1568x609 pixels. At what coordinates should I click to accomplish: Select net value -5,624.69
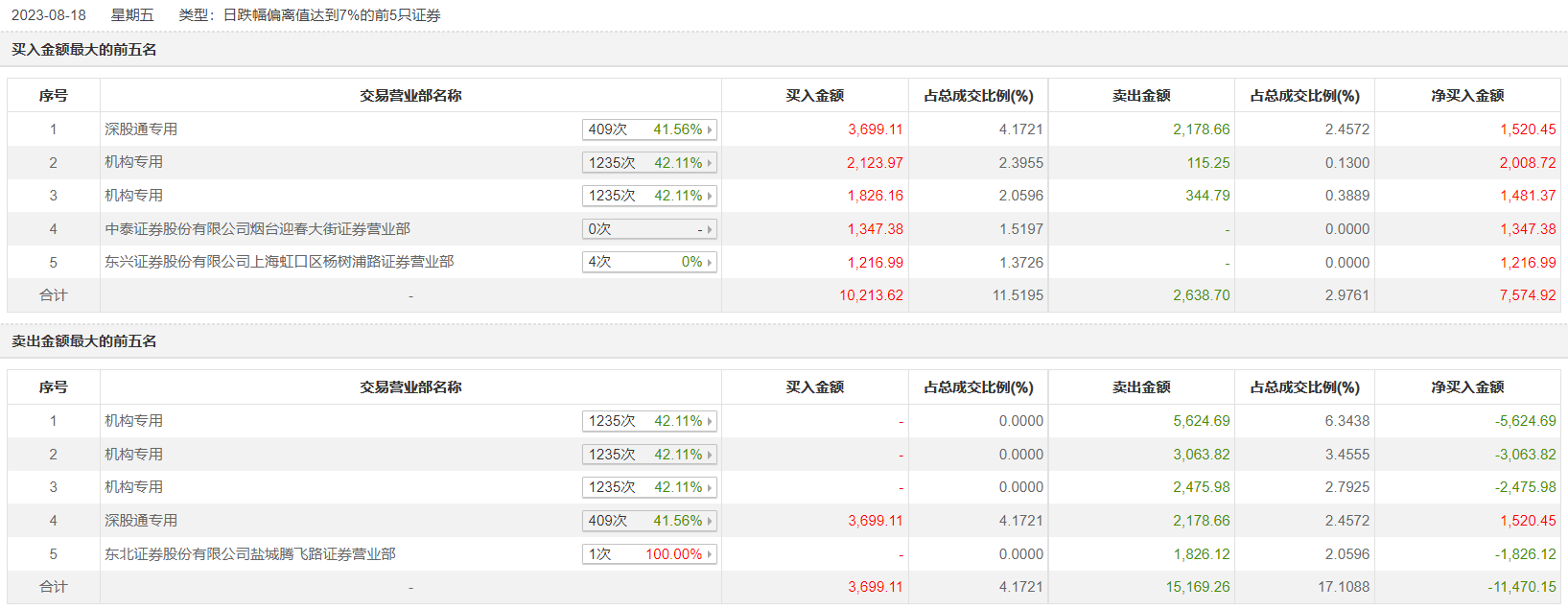click(x=1525, y=421)
